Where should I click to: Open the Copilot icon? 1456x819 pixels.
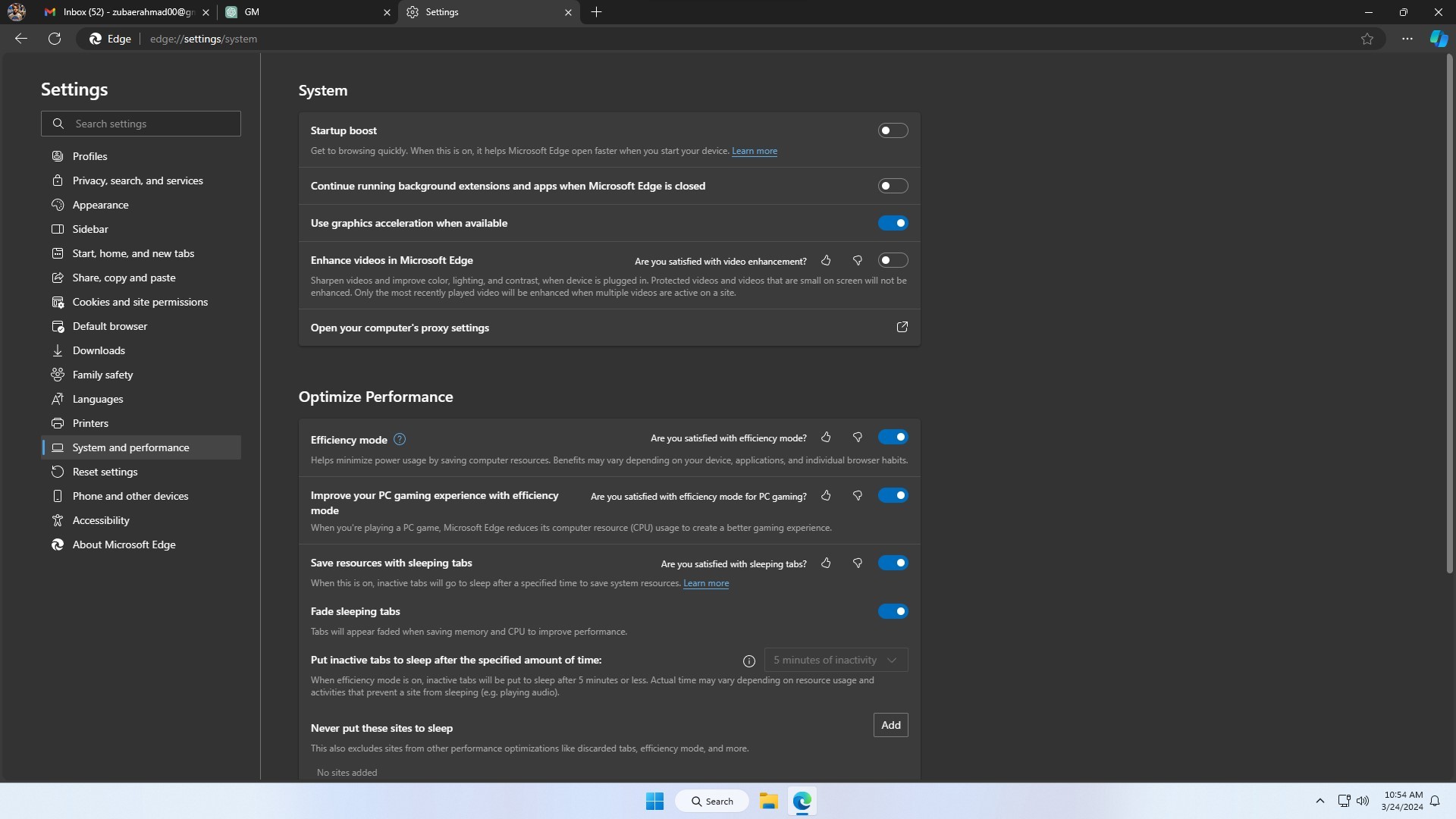coord(1439,39)
